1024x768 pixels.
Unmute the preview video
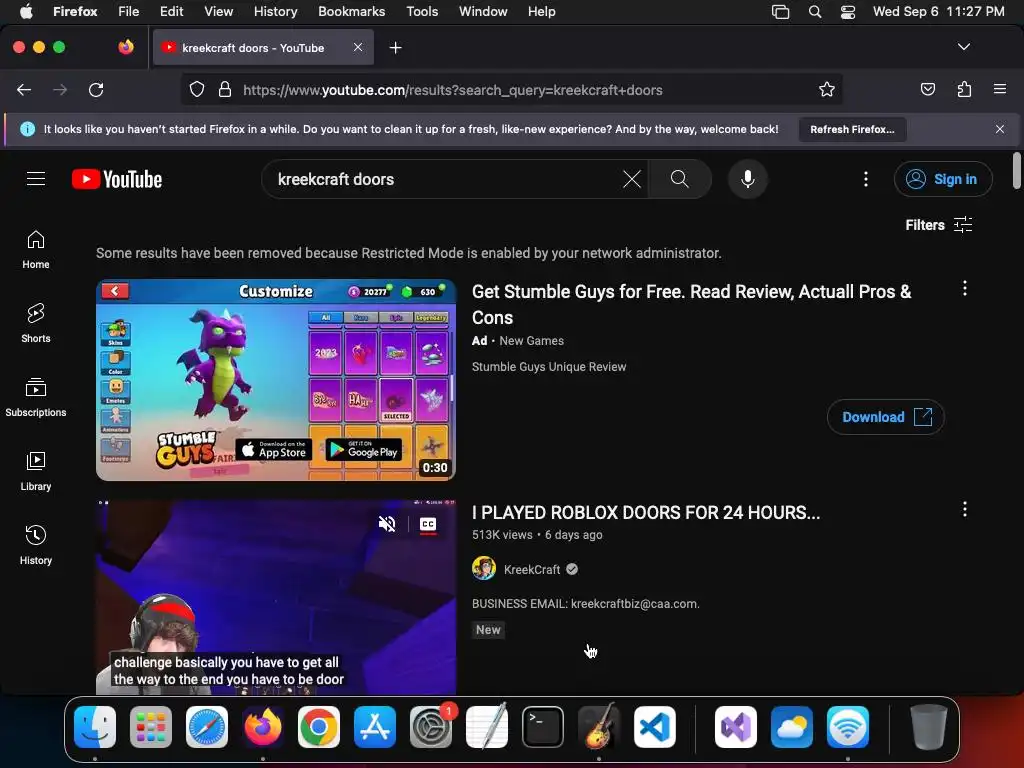(x=387, y=524)
